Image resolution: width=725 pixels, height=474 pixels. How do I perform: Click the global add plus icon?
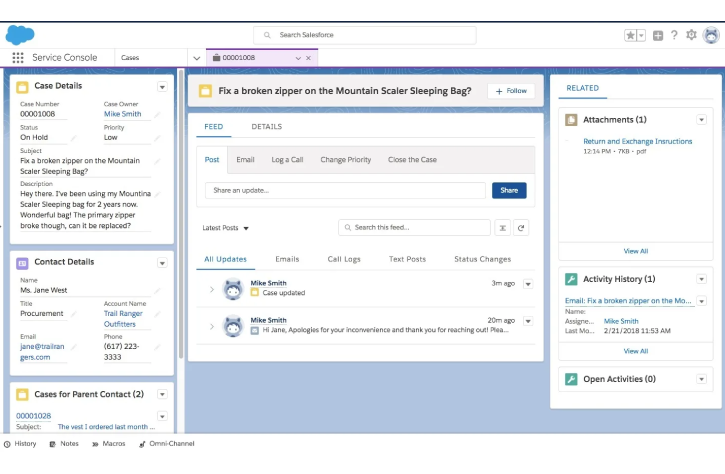[658, 35]
